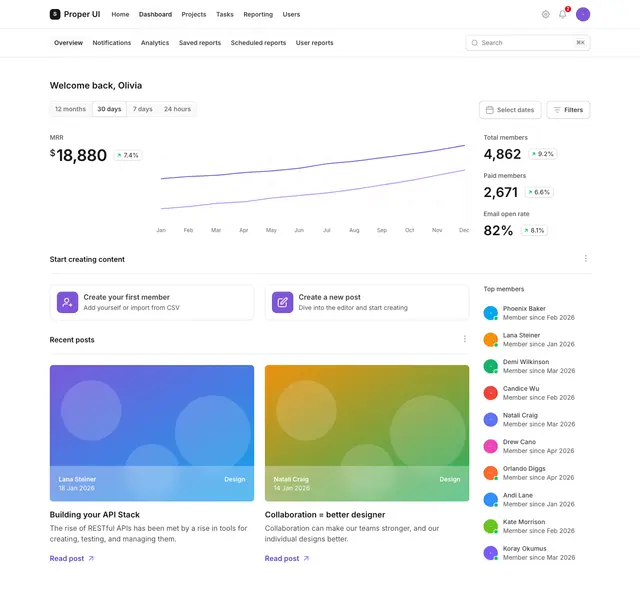Read post for Building your API Stack
The width and height of the screenshot is (640, 606).
pos(71,558)
